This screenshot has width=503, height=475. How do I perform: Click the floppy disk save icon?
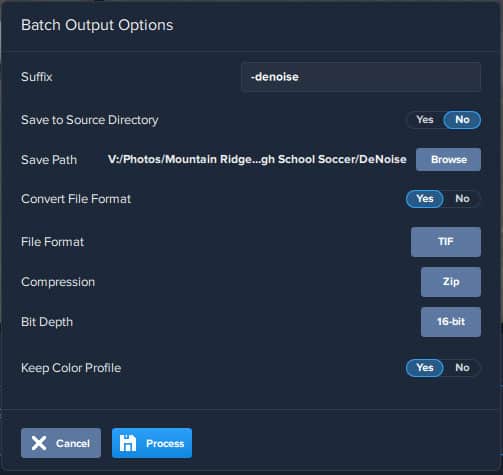pos(128,443)
